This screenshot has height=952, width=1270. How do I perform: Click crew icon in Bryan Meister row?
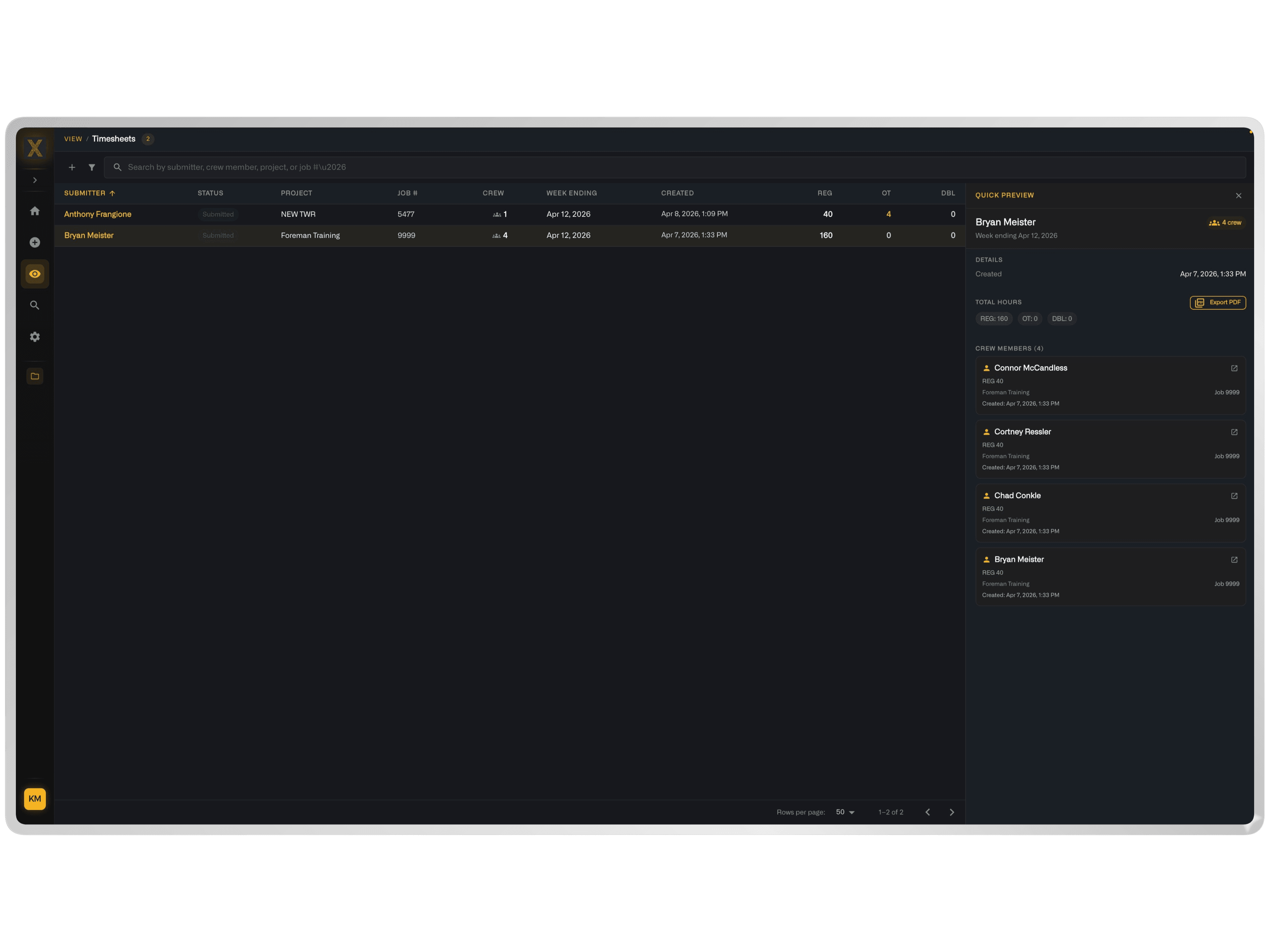click(x=496, y=236)
